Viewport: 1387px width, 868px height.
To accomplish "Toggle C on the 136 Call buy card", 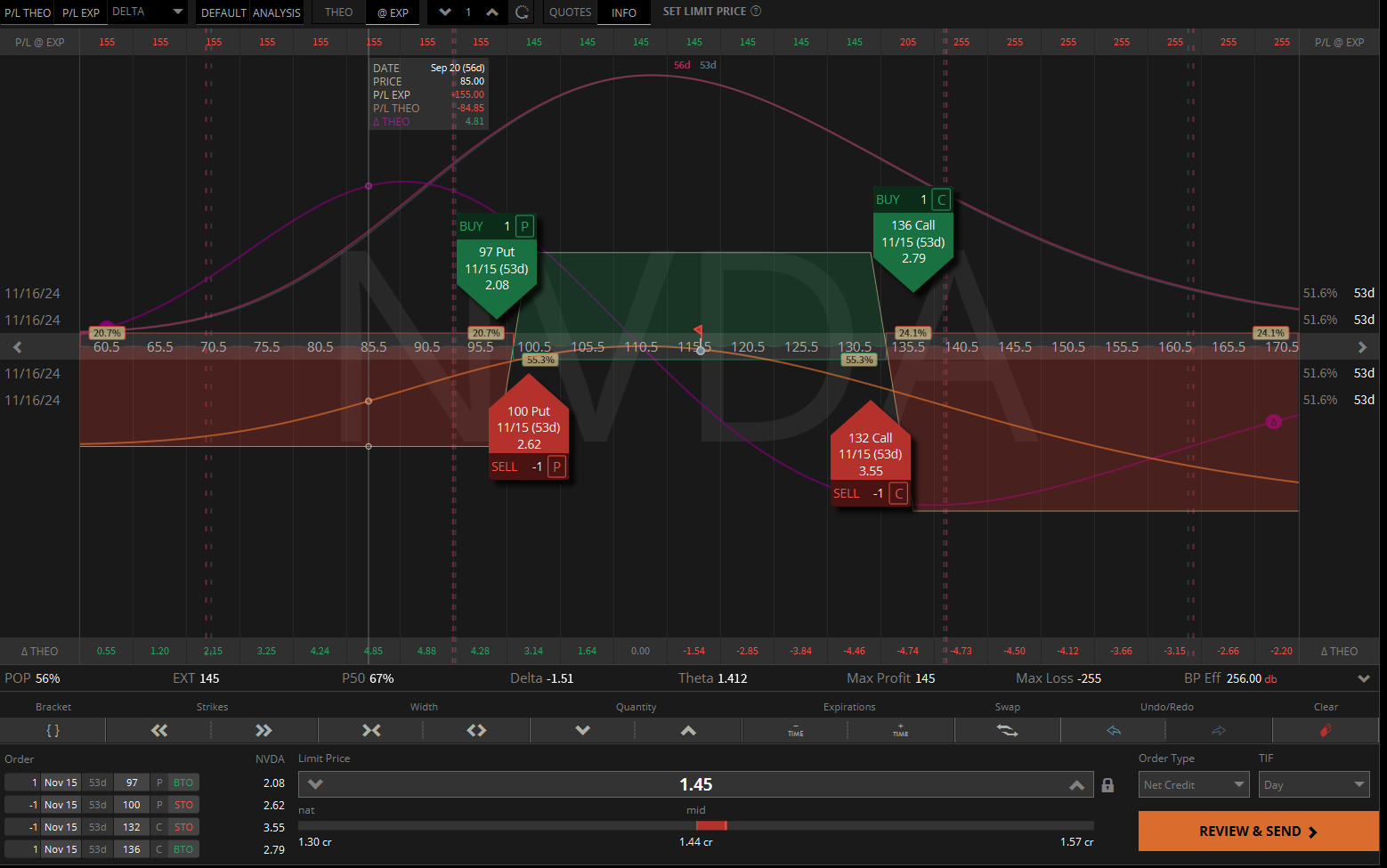I will [x=941, y=199].
